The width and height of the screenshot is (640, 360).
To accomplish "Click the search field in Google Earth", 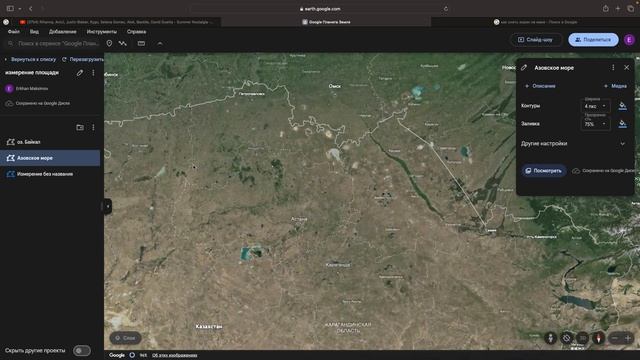I will (53, 43).
